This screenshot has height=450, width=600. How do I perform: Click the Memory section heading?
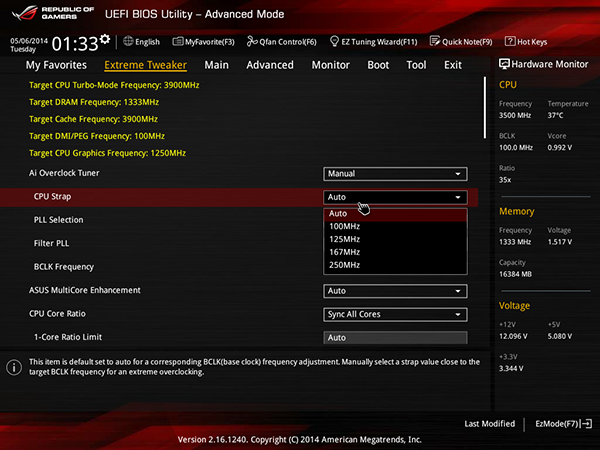[517, 211]
